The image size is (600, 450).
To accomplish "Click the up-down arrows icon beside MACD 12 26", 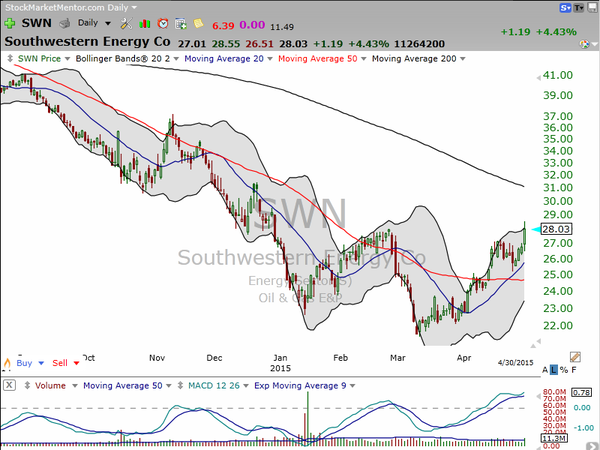I will [180, 385].
